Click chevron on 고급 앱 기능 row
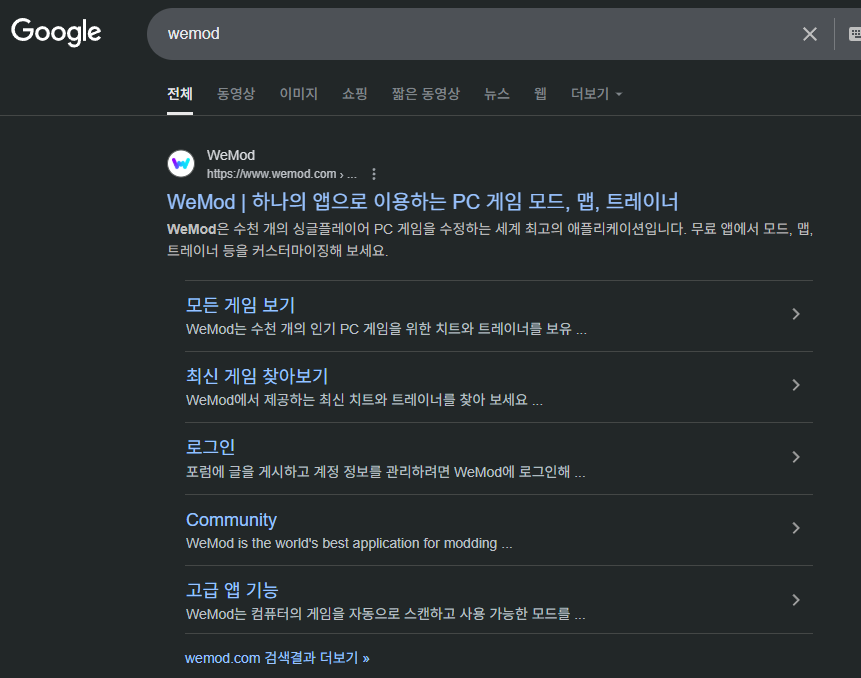The height and width of the screenshot is (678, 861). [796, 600]
